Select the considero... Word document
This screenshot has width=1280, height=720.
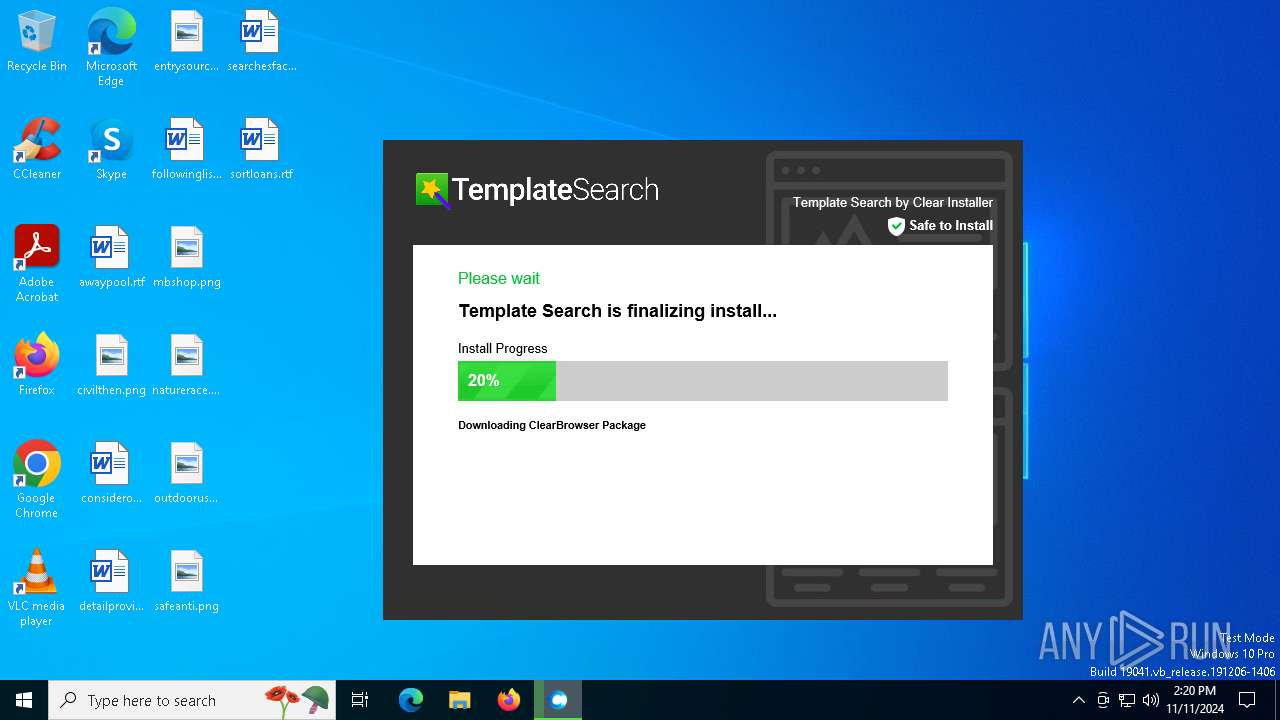pos(111,474)
